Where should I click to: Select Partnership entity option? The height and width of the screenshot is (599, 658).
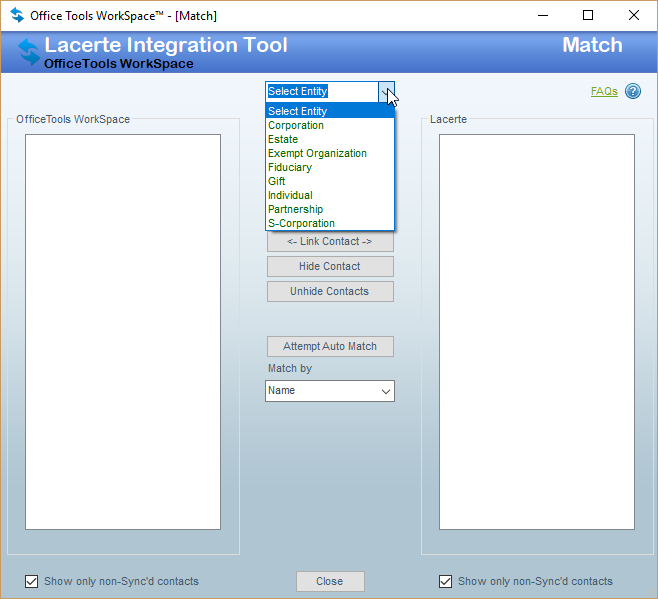330,209
